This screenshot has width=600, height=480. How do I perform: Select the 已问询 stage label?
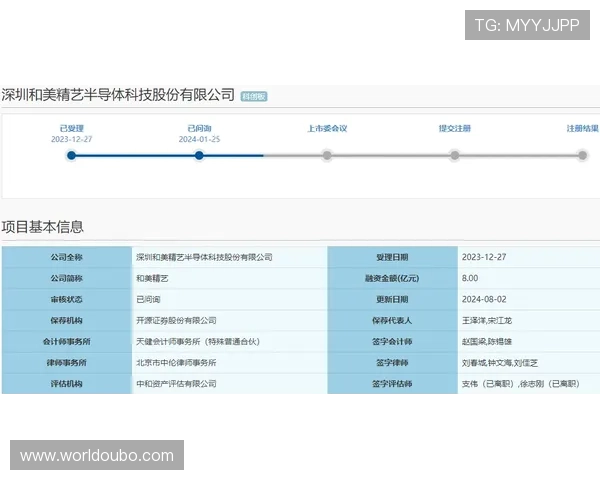(199, 128)
